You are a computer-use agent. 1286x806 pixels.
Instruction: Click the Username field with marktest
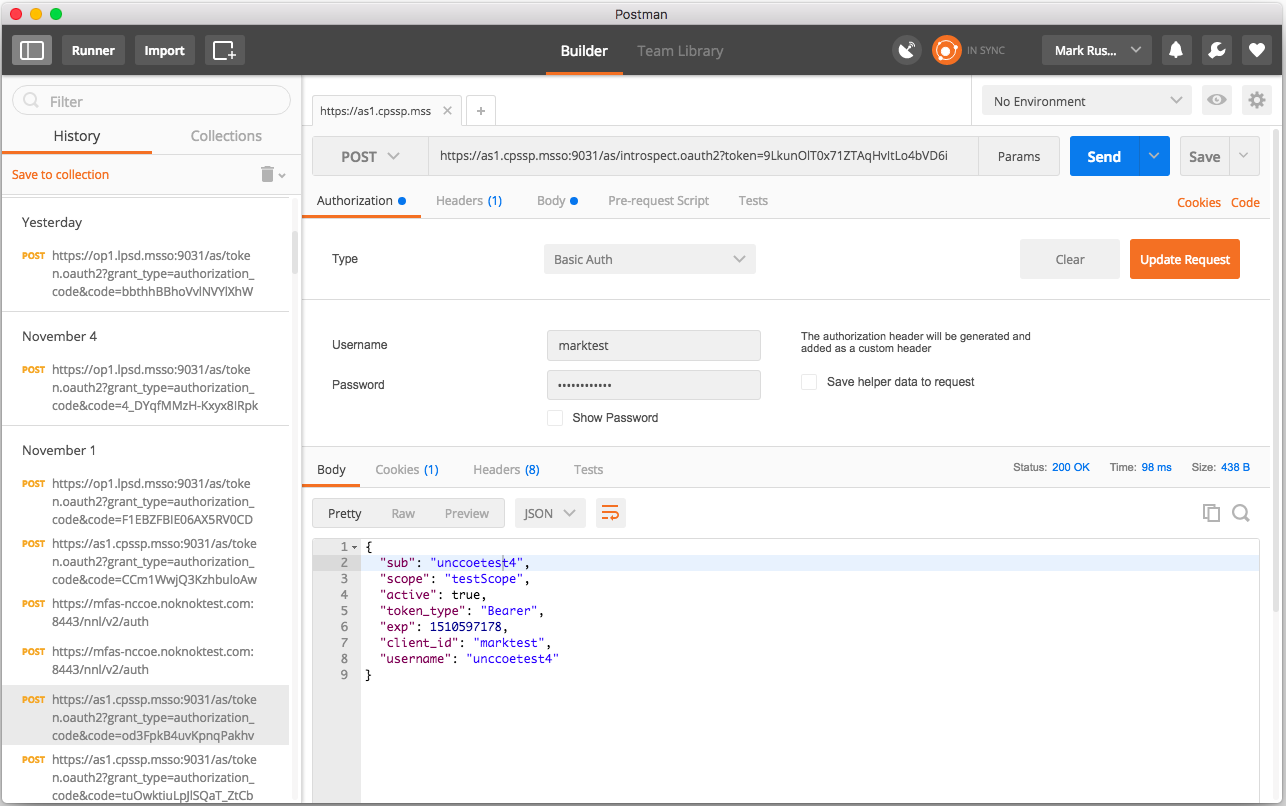(x=654, y=345)
